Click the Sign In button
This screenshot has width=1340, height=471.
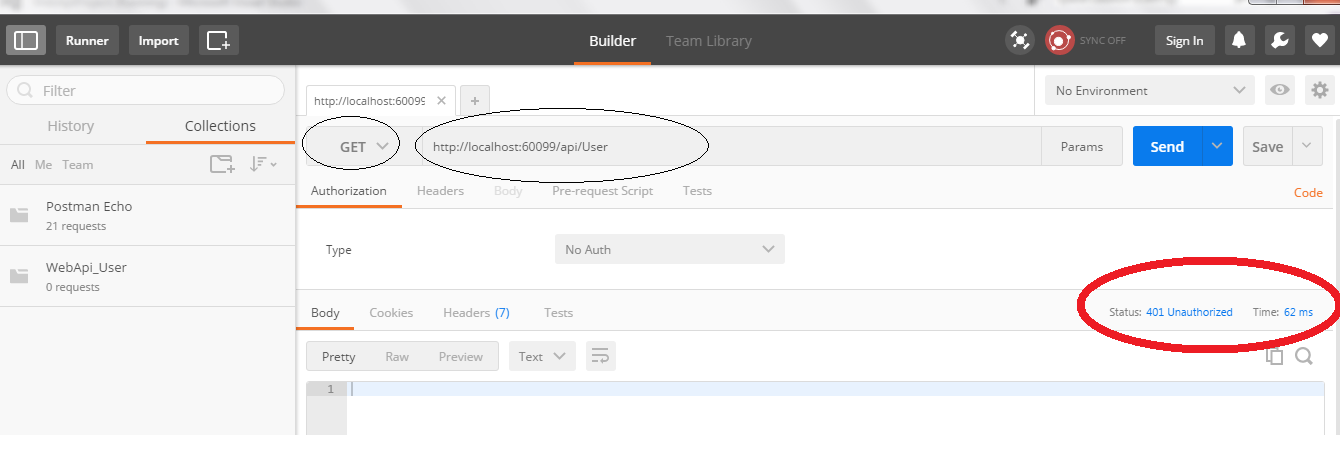coord(1185,40)
